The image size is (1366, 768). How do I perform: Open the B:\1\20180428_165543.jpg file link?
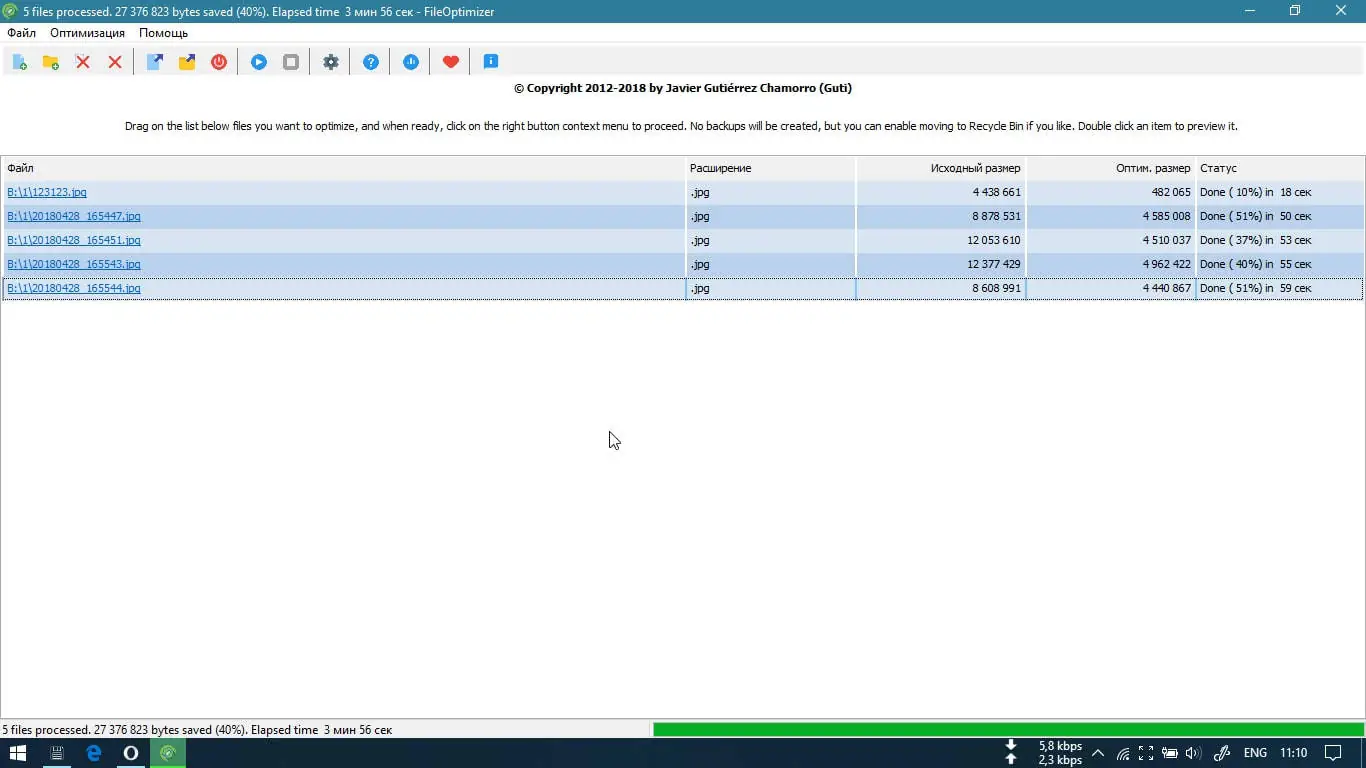coord(74,264)
